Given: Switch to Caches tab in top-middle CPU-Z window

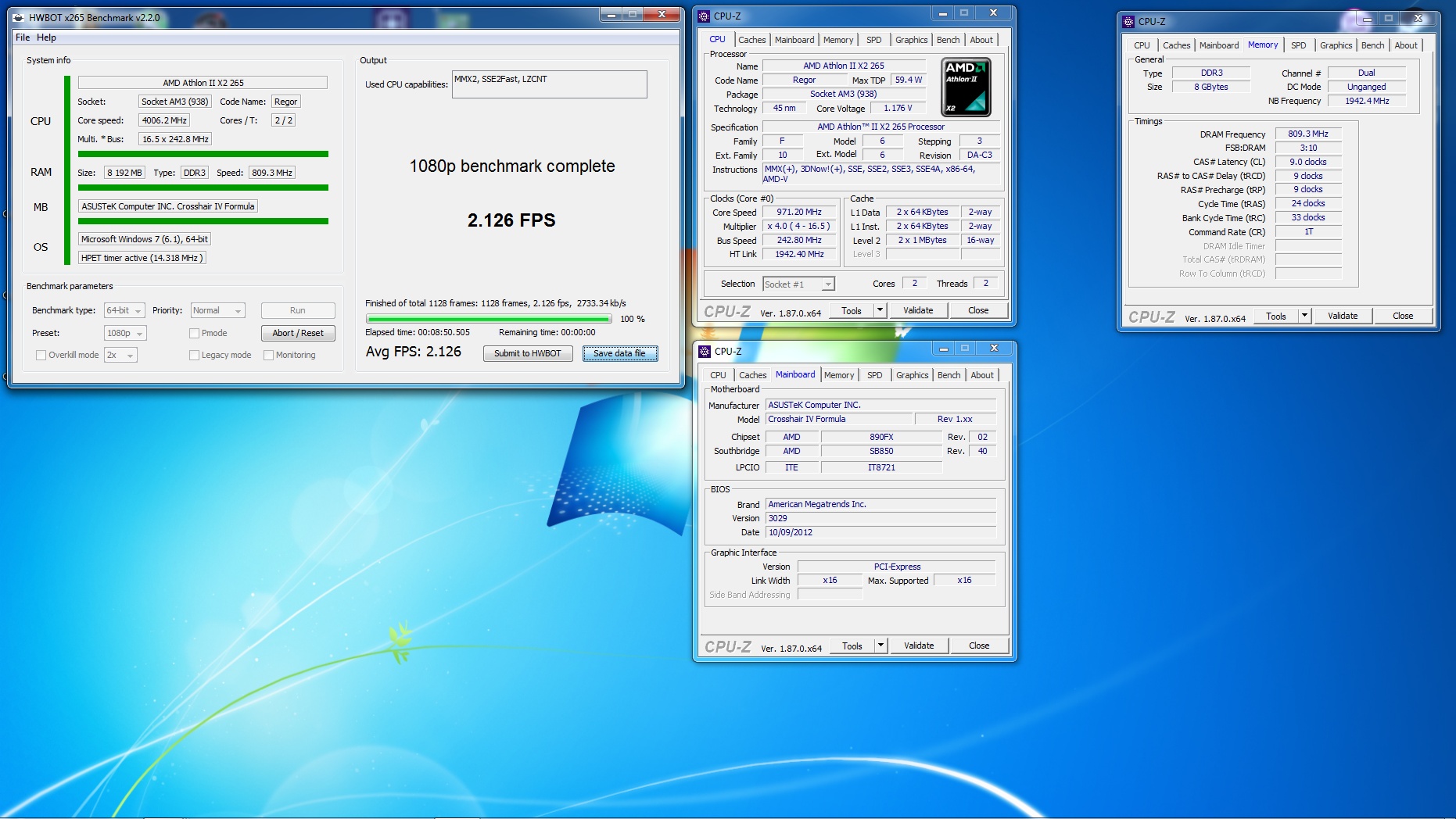Looking at the screenshot, I should pos(752,40).
